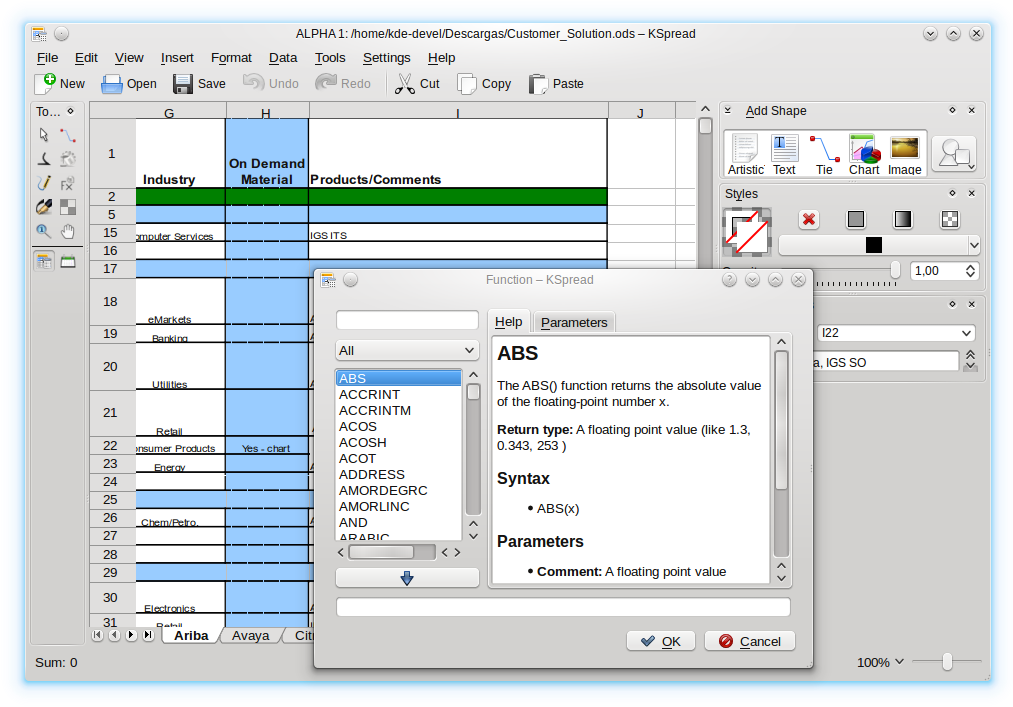Viewport: 1013px width, 707px height.
Task: Click the OK button in Function dialog
Action: click(x=660, y=641)
